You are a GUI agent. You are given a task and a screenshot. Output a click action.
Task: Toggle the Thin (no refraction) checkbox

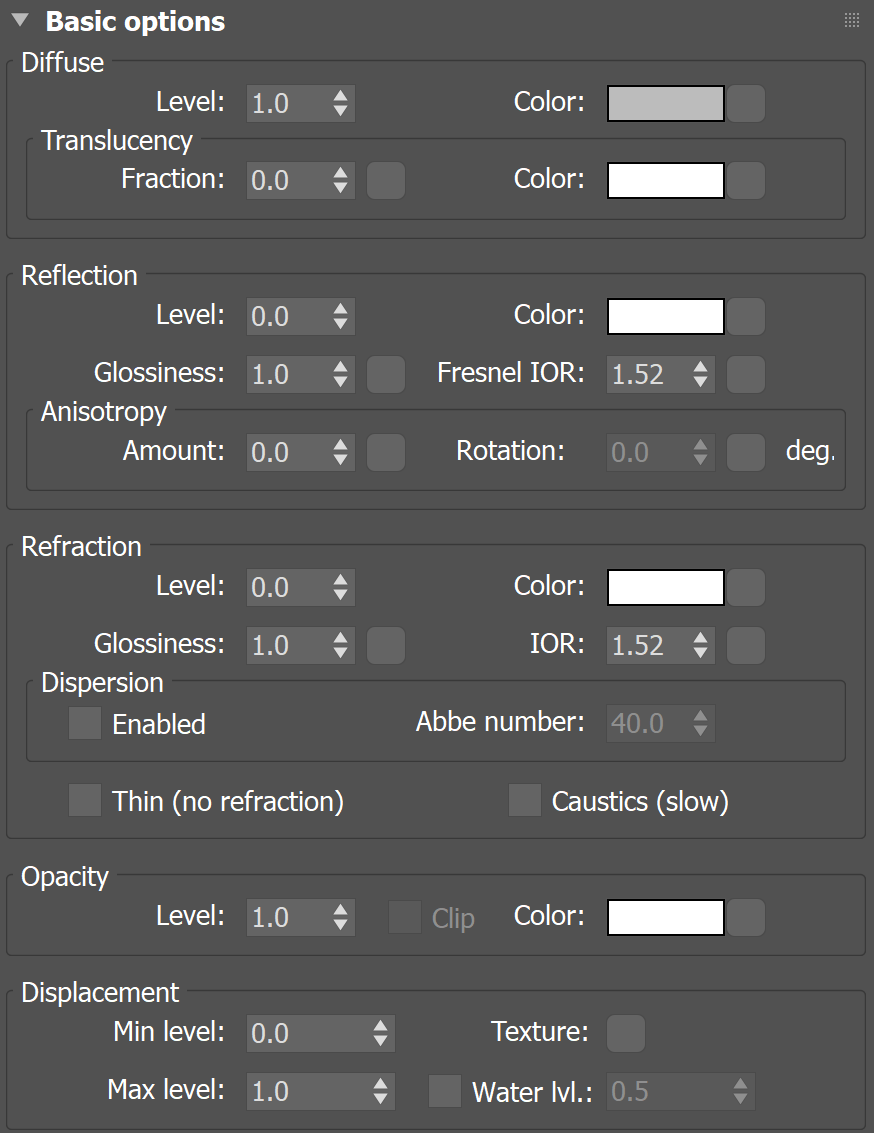click(85, 801)
